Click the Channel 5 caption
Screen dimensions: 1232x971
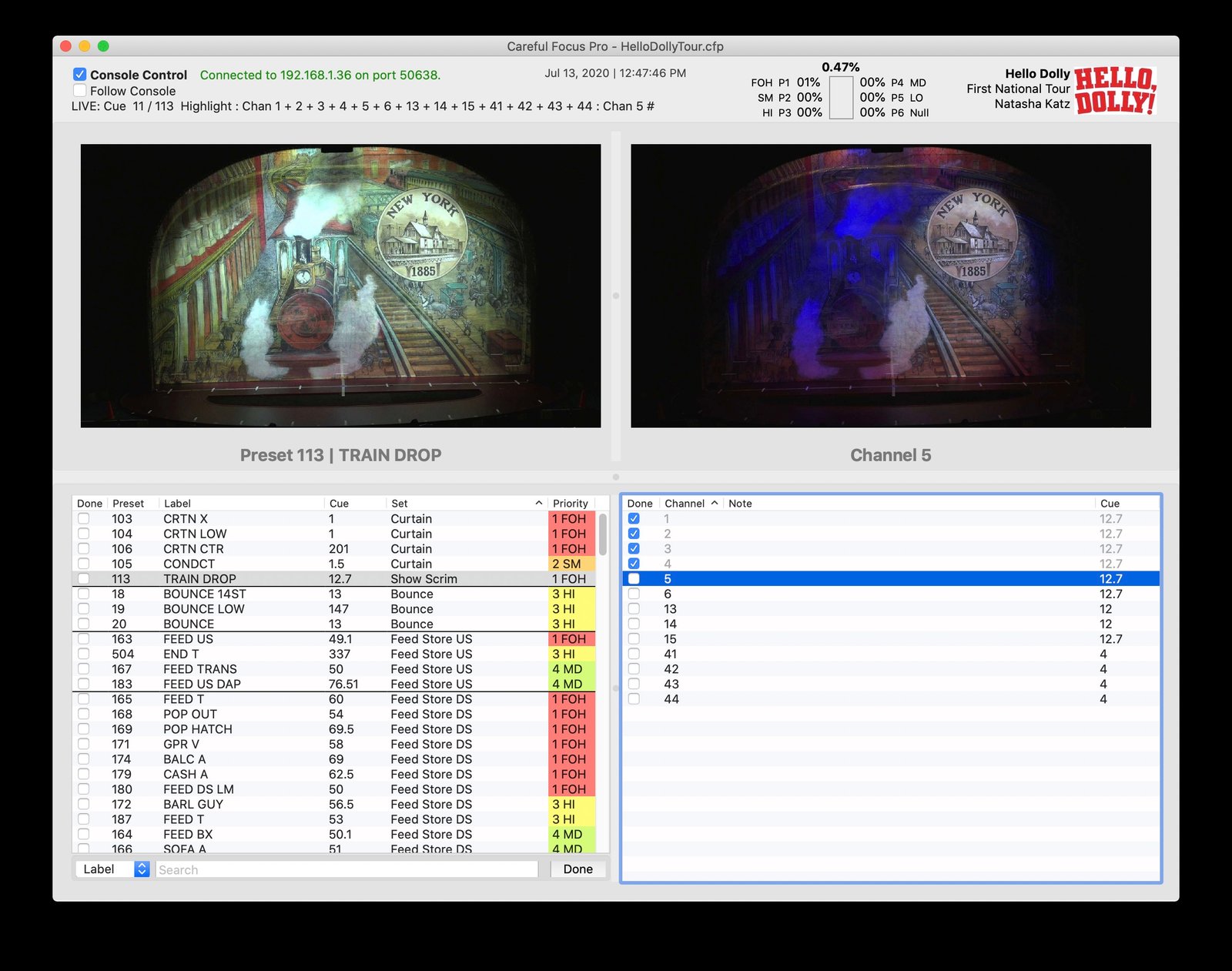click(x=891, y=455)
